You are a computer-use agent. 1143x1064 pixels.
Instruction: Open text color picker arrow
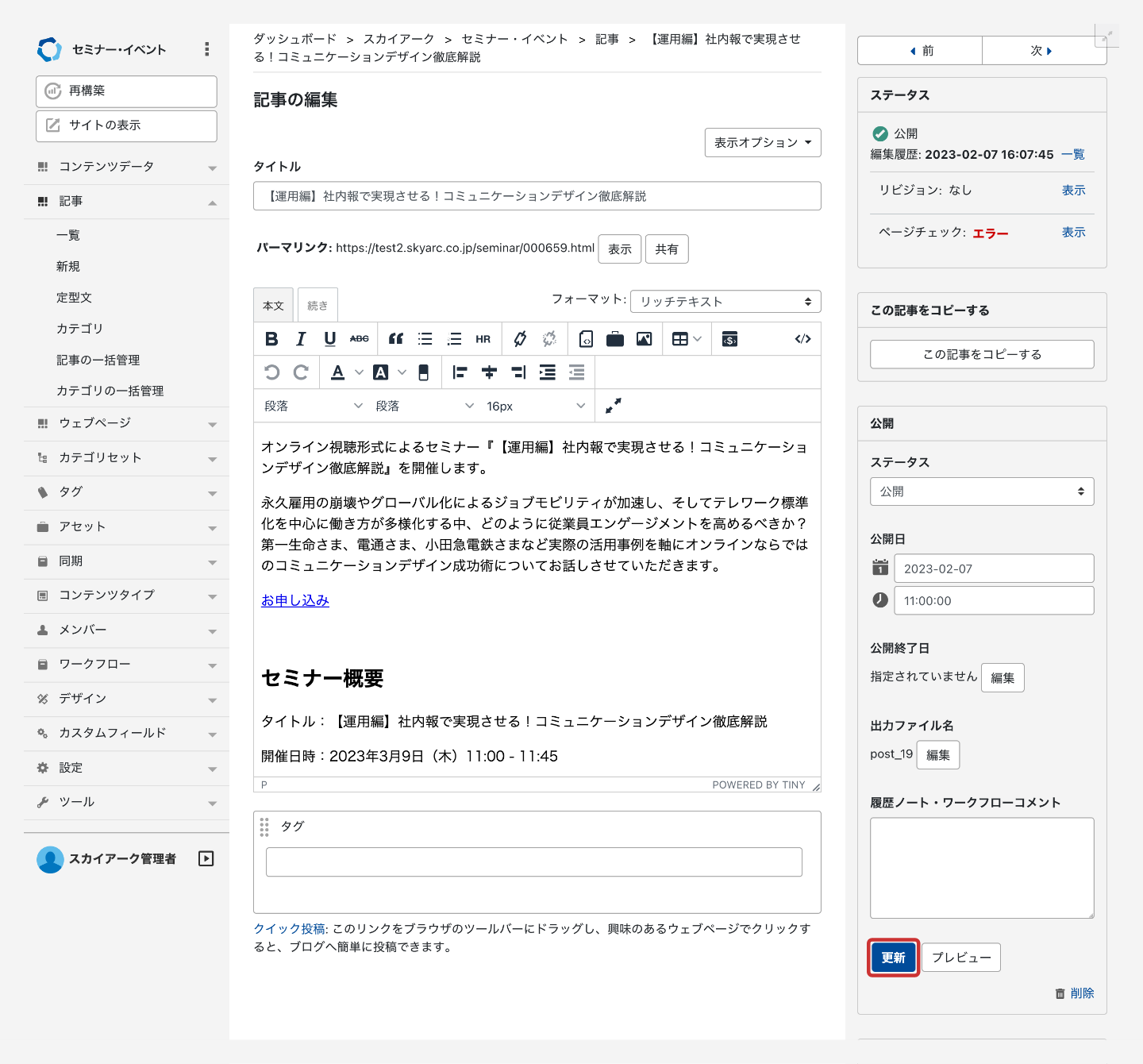(x=359, y=372)
